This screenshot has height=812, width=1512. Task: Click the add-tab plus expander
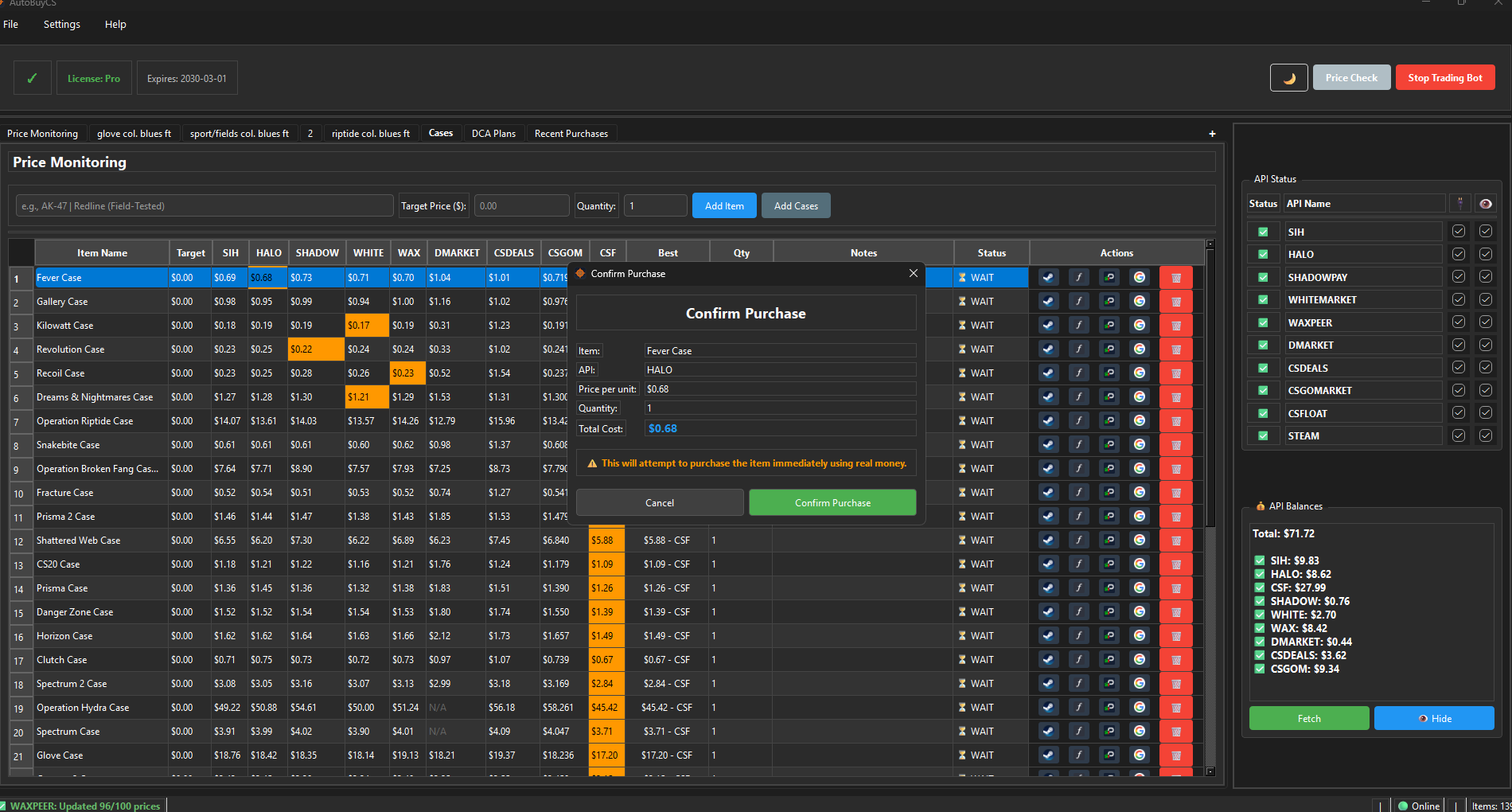(1212, 133)
